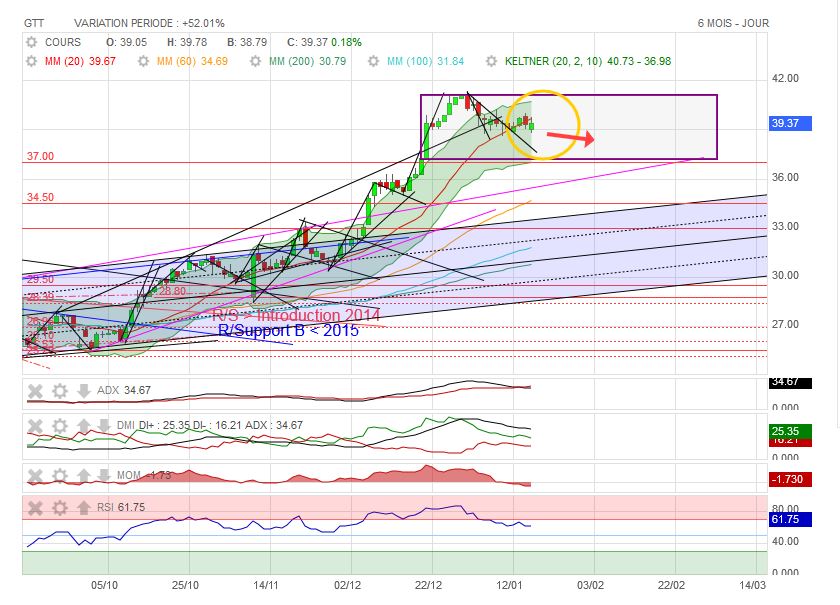Click the open value O: 39.05
840x605 pixels.
(126, 42)
